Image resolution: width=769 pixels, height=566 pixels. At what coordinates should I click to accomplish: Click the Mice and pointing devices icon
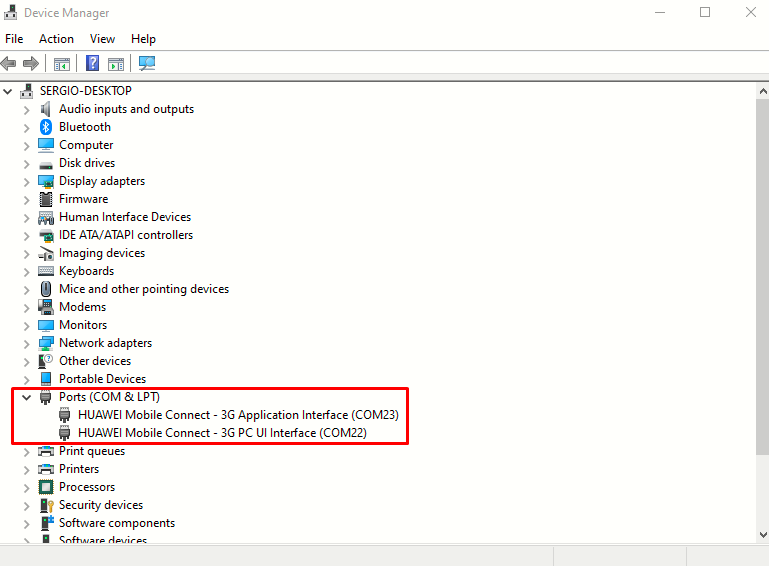tap(46, 289)
